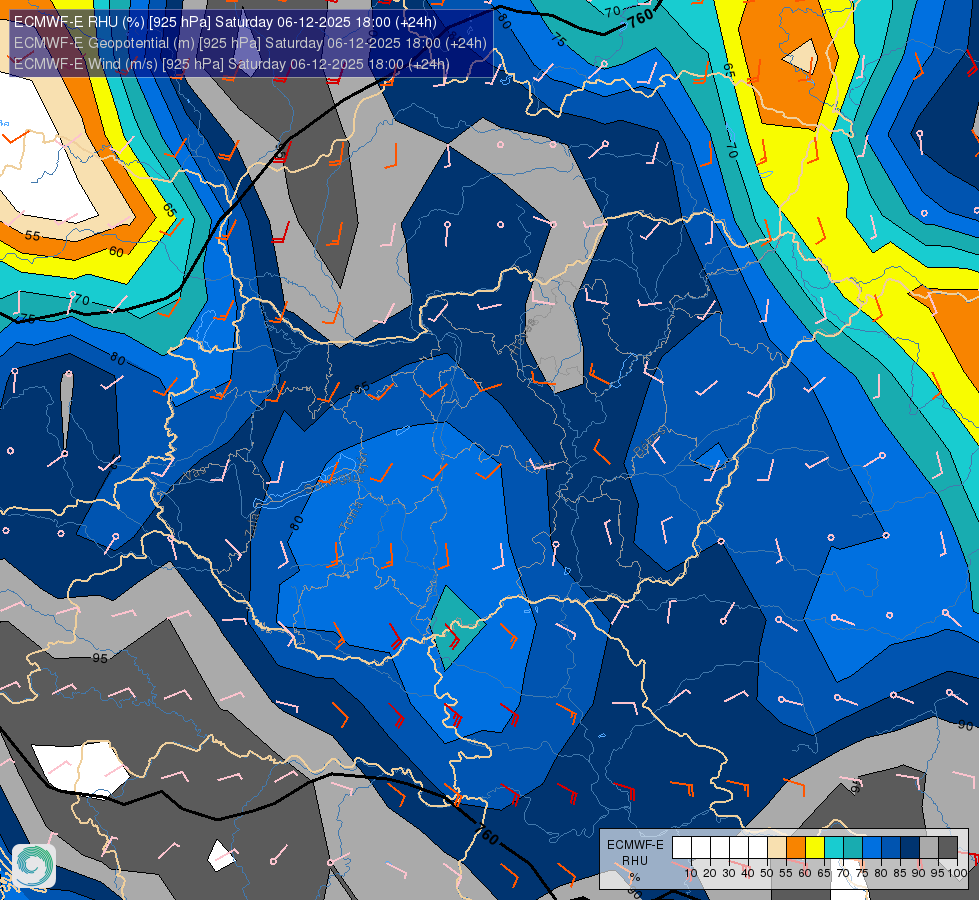Click the 80 tick label in legend
Image resolution: width=979 pixels, height=900 pixels.
(882, 873)
